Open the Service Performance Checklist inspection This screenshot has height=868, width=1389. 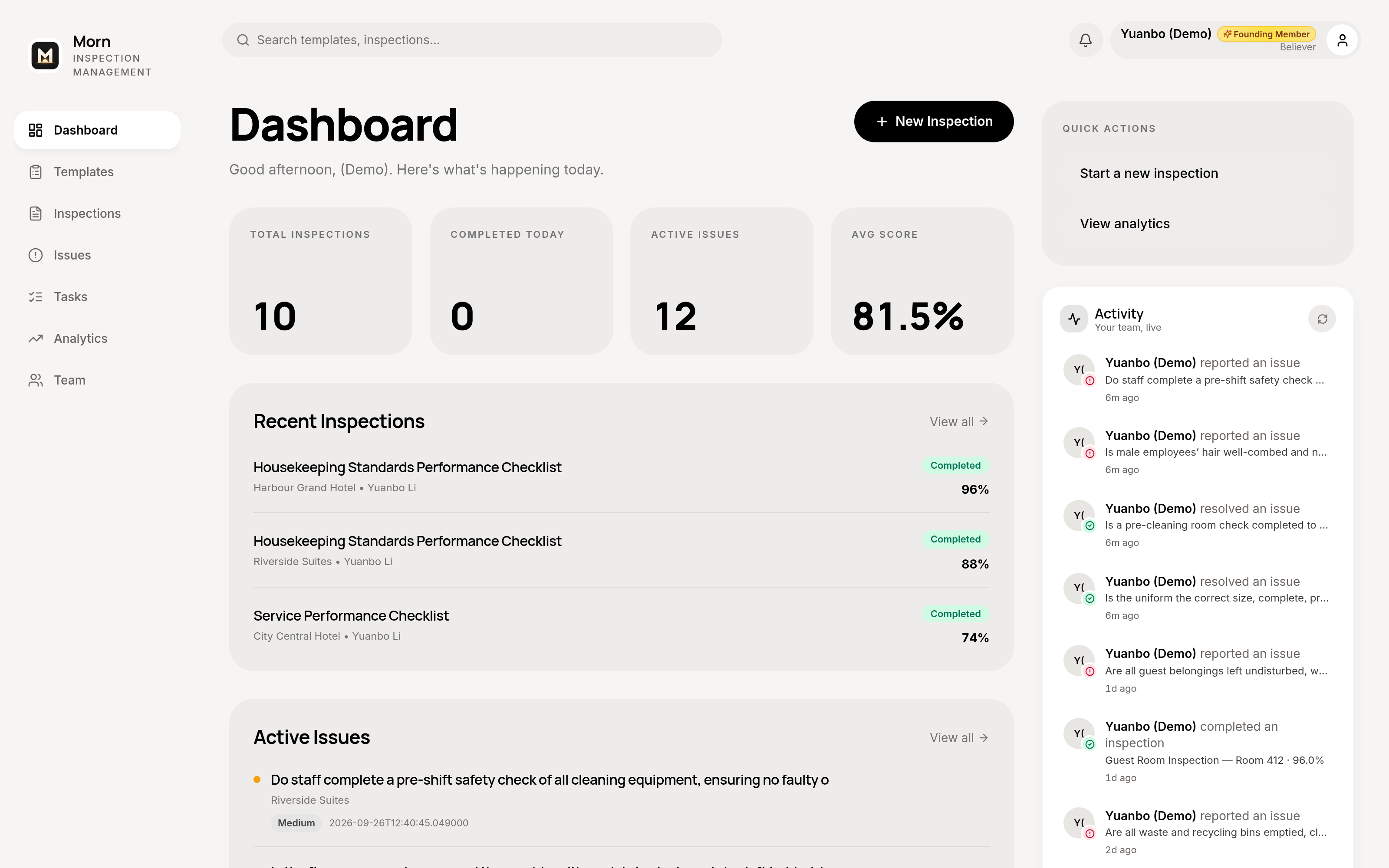click(621, 626)
